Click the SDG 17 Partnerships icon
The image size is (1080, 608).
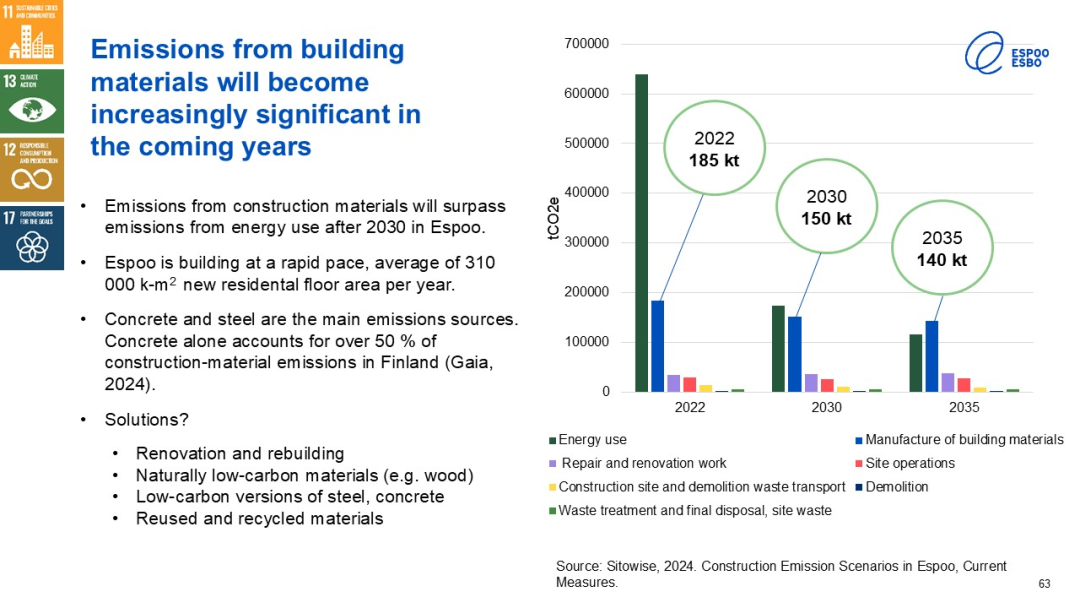32,237
